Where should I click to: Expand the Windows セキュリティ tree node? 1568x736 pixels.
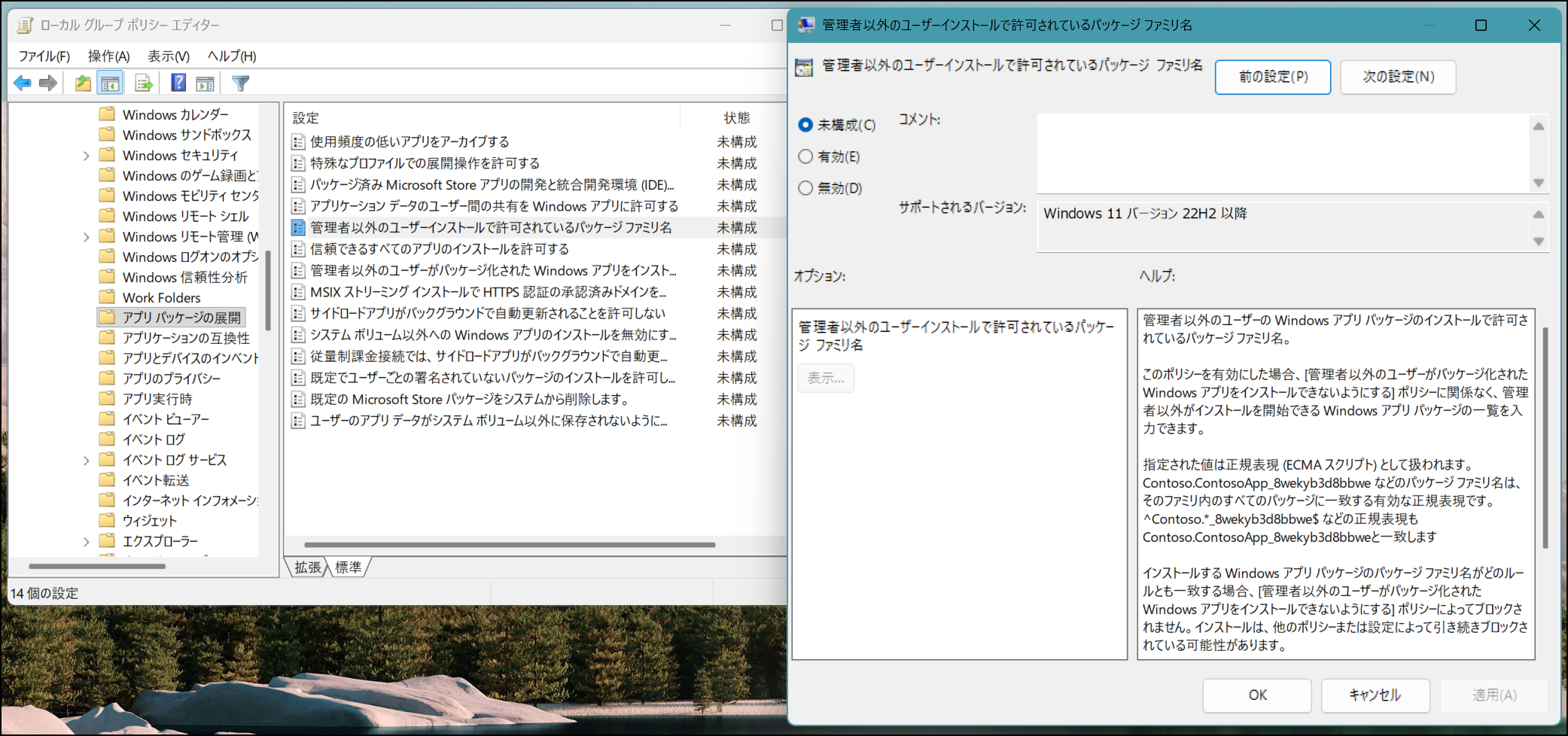(86, 156)
